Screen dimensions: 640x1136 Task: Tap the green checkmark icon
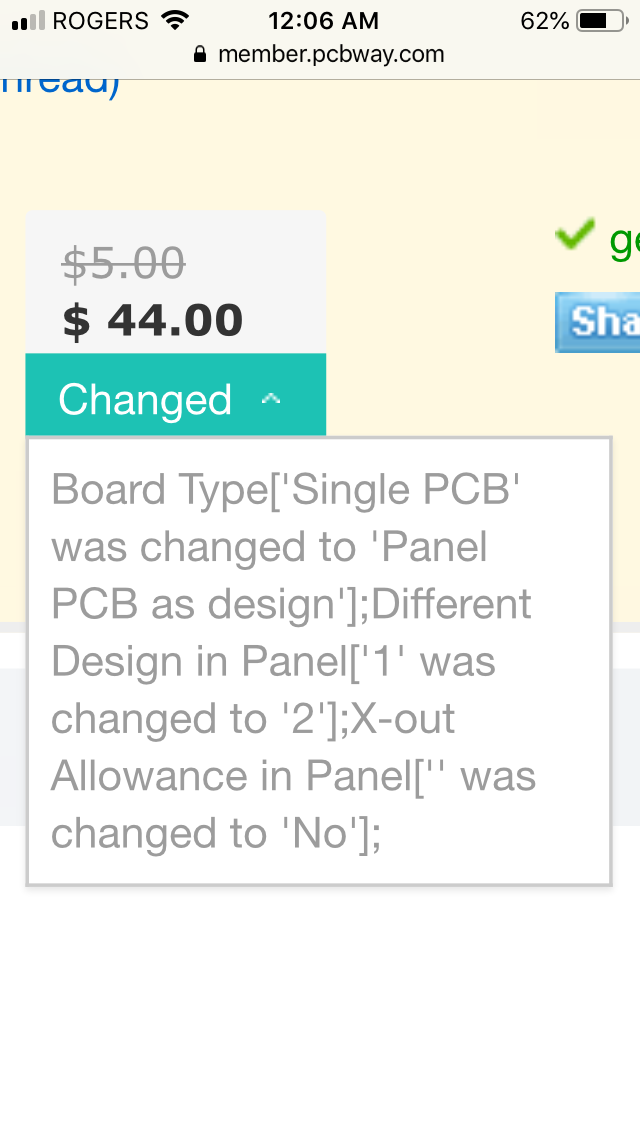tap(575, 234)
